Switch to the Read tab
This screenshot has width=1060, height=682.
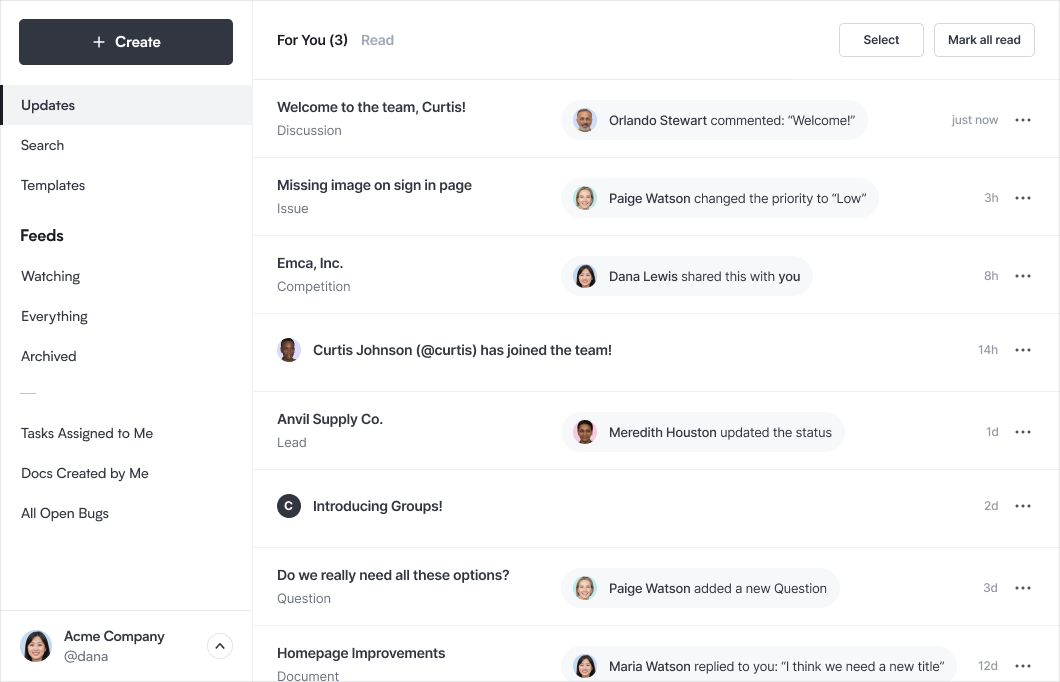click(x=377, y=40)
